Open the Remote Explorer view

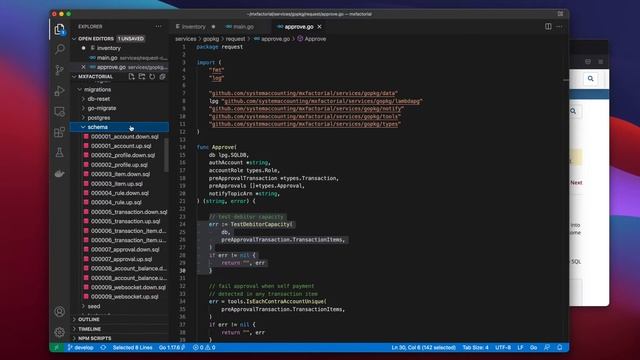tap(60, 111)
